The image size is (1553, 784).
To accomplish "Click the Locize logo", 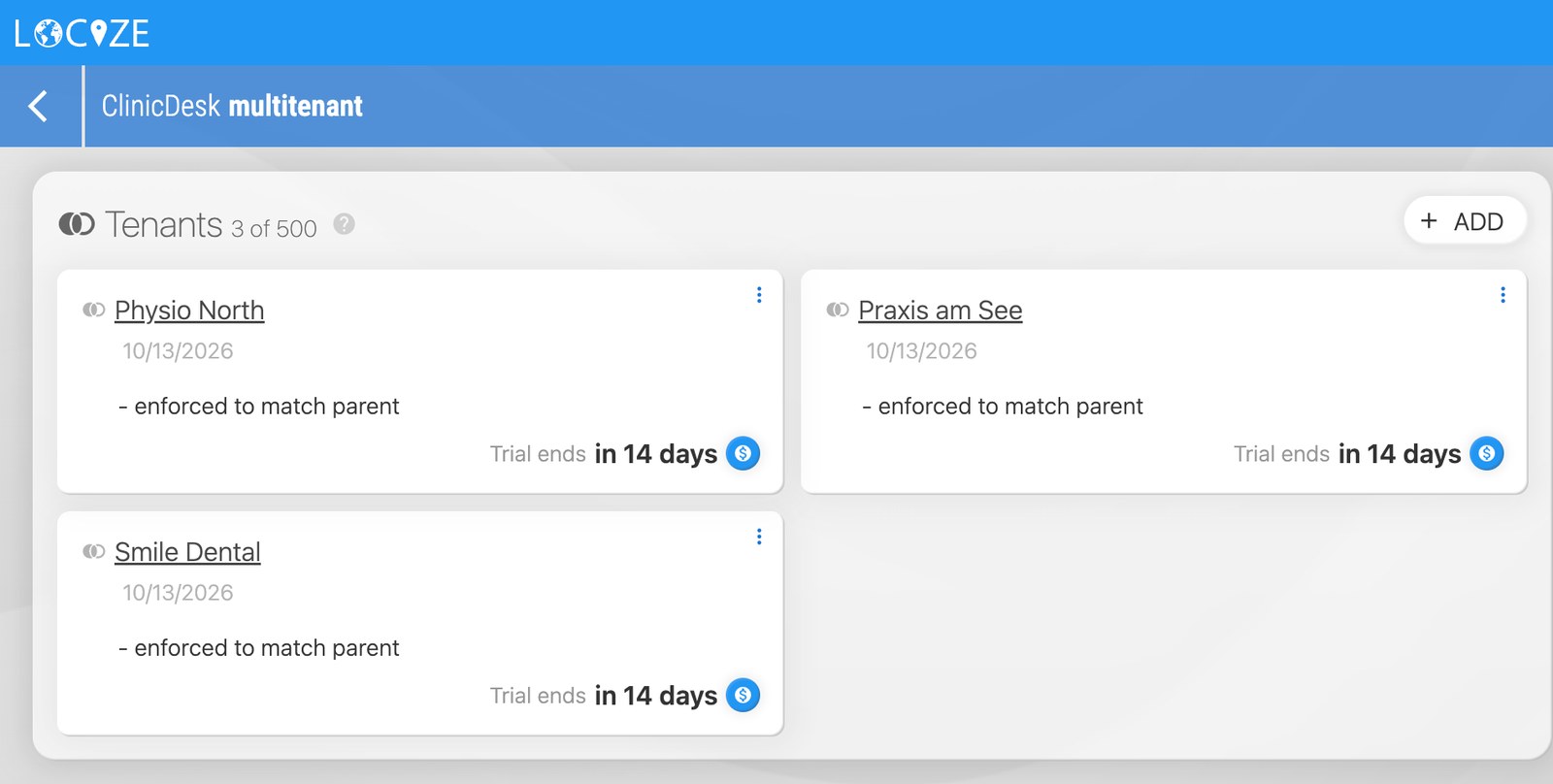I will click(x=82, y=33).
